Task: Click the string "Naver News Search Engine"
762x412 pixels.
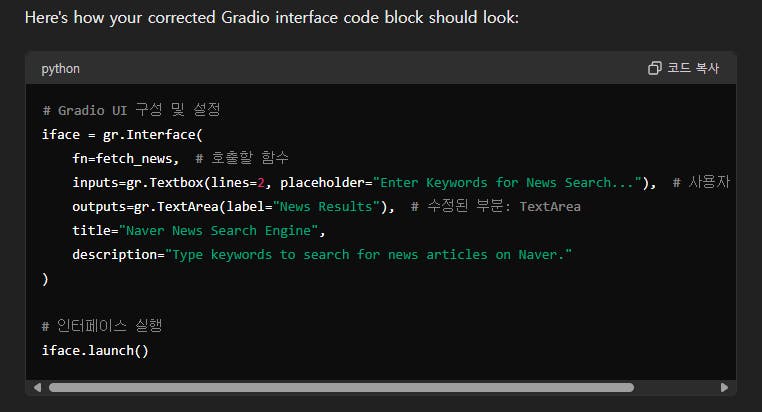Action: pos(219,231)
